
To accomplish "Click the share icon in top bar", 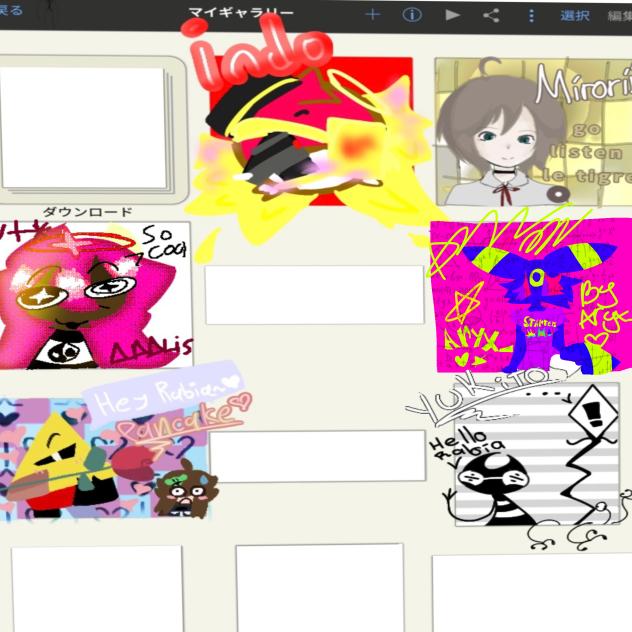I will point(491,16).
